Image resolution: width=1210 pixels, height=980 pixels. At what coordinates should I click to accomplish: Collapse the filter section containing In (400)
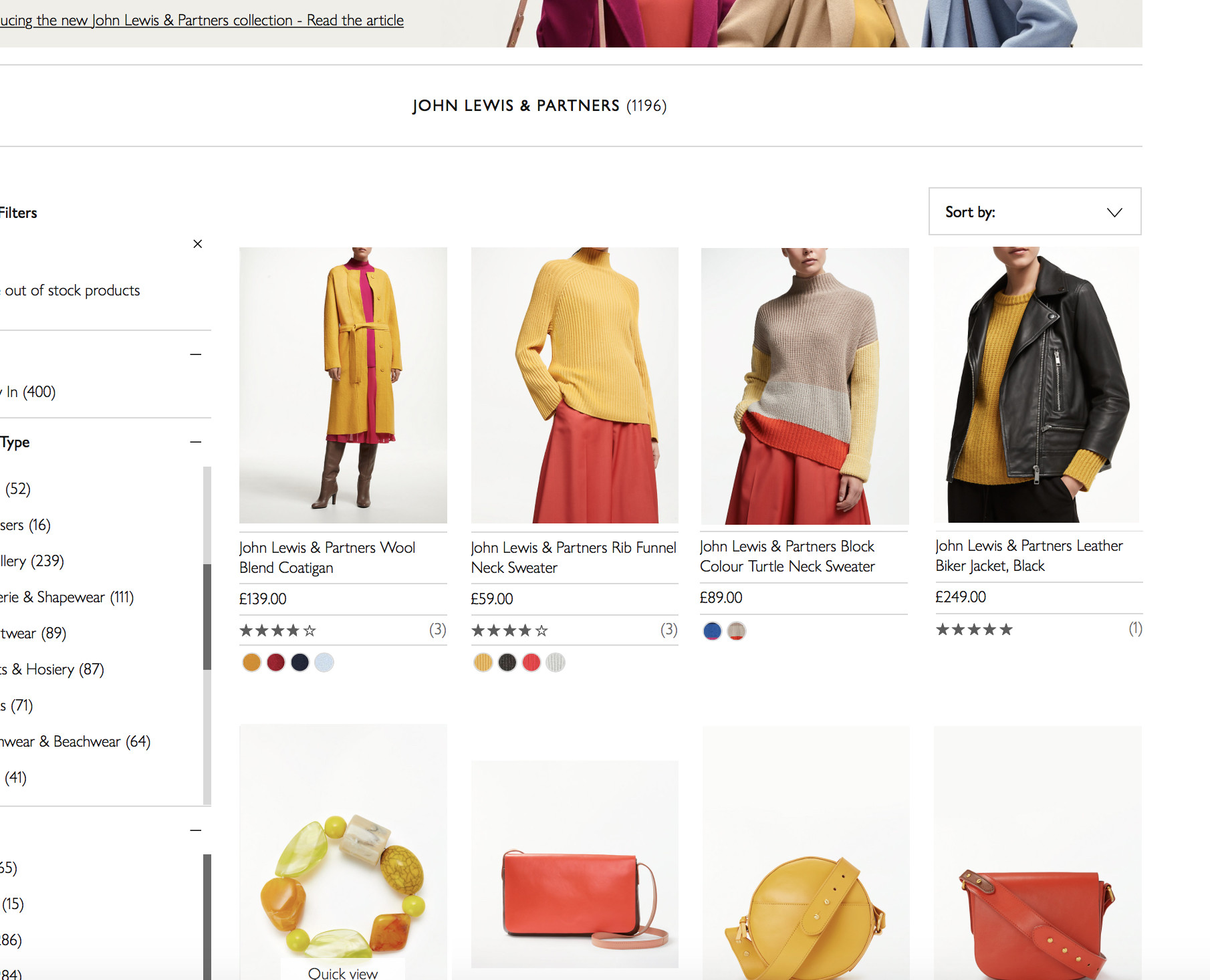point(195,354)
